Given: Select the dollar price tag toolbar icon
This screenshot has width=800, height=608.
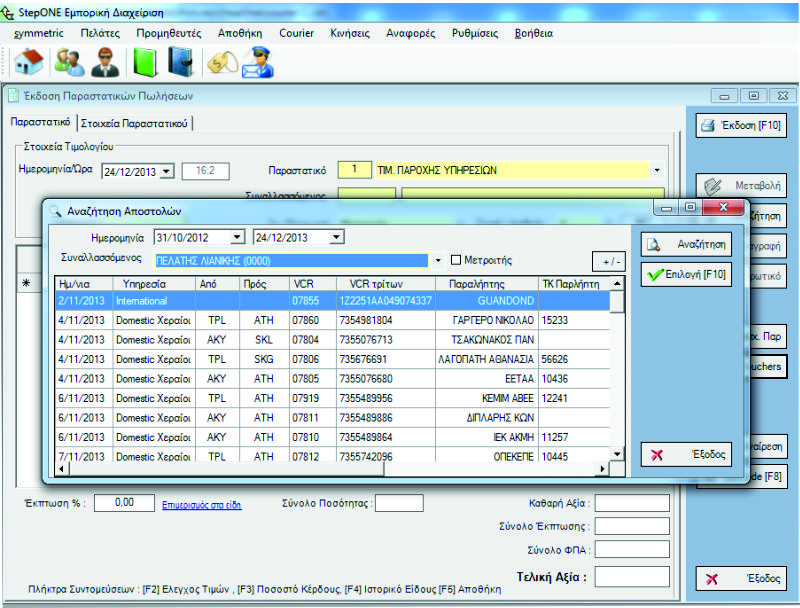Looking at the screenshot, I should 221,62.
